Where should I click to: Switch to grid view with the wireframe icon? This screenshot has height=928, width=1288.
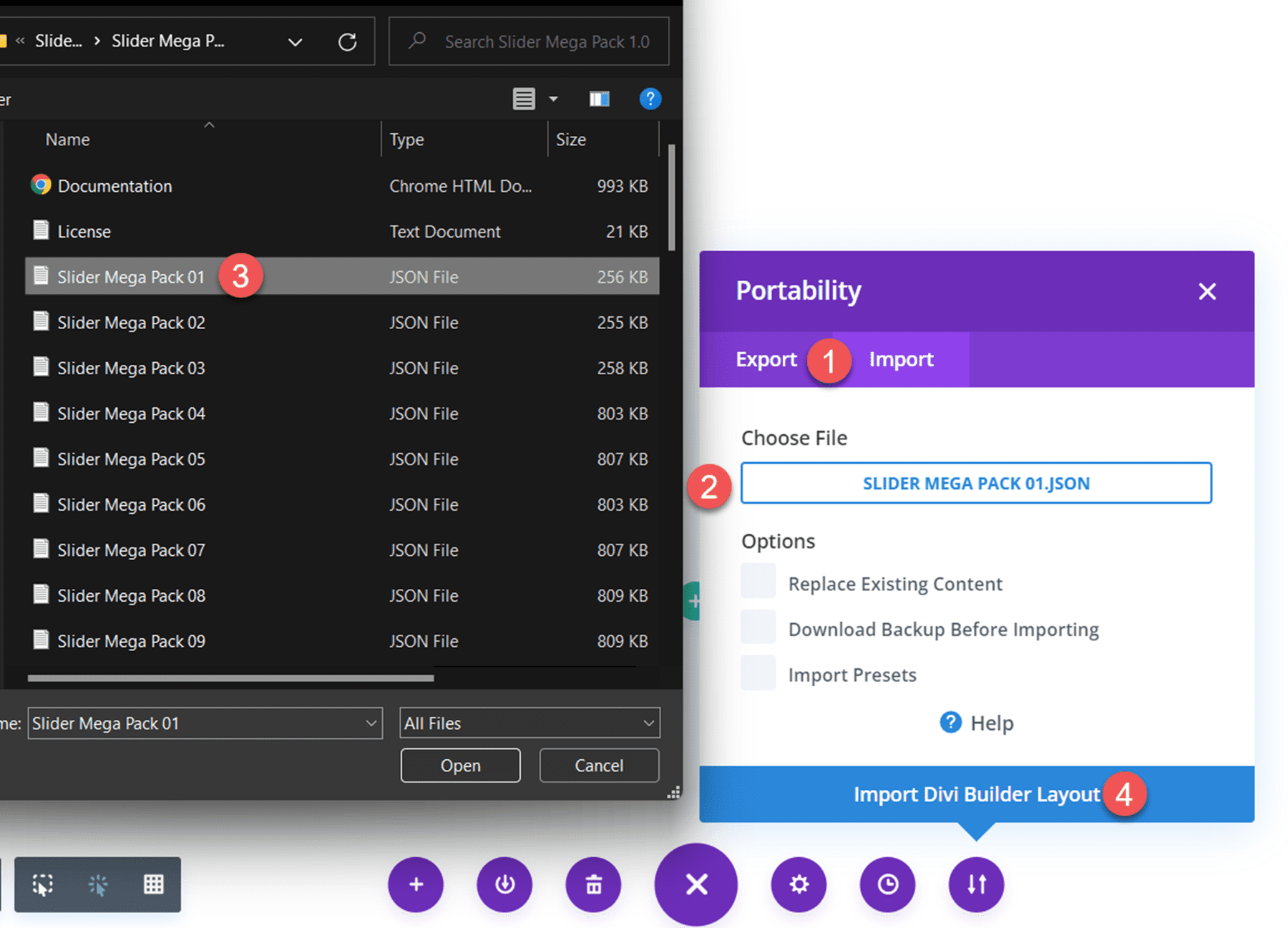tap(154, 885)
